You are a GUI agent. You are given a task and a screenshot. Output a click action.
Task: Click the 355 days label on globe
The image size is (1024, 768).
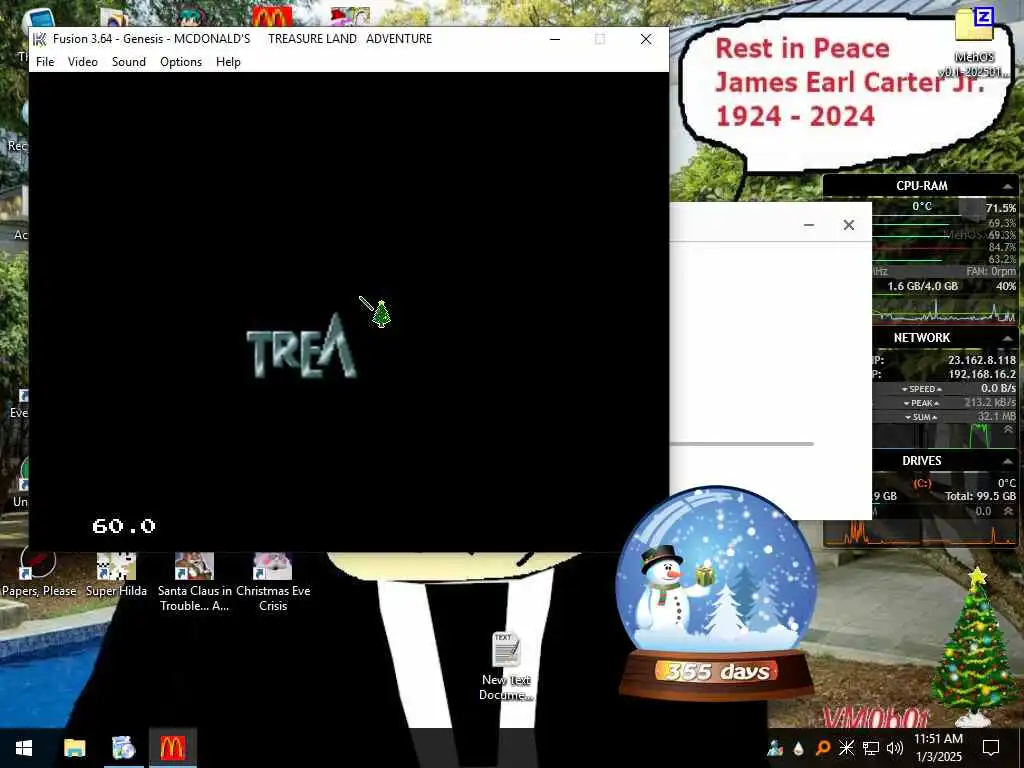point(716,671)
